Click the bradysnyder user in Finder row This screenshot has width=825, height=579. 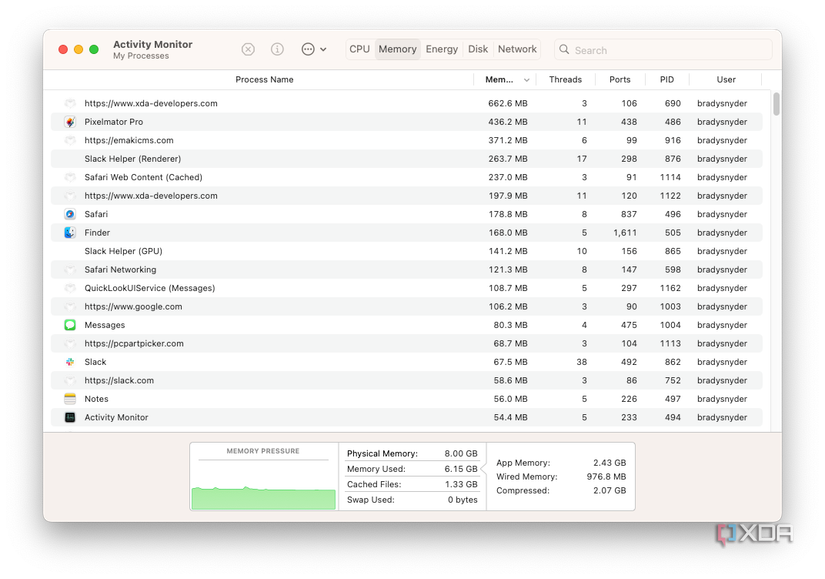click(722, 233)
